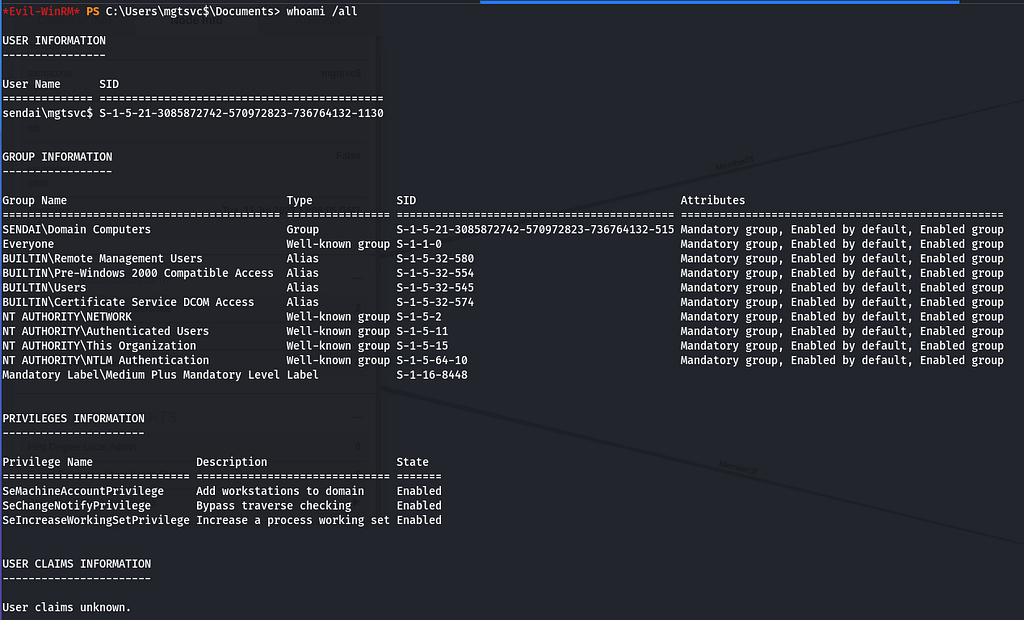Click 'Label' type in Mandatory Label row
The width and height of the screenshot is (1024, 620).
[x=302, y=375]
